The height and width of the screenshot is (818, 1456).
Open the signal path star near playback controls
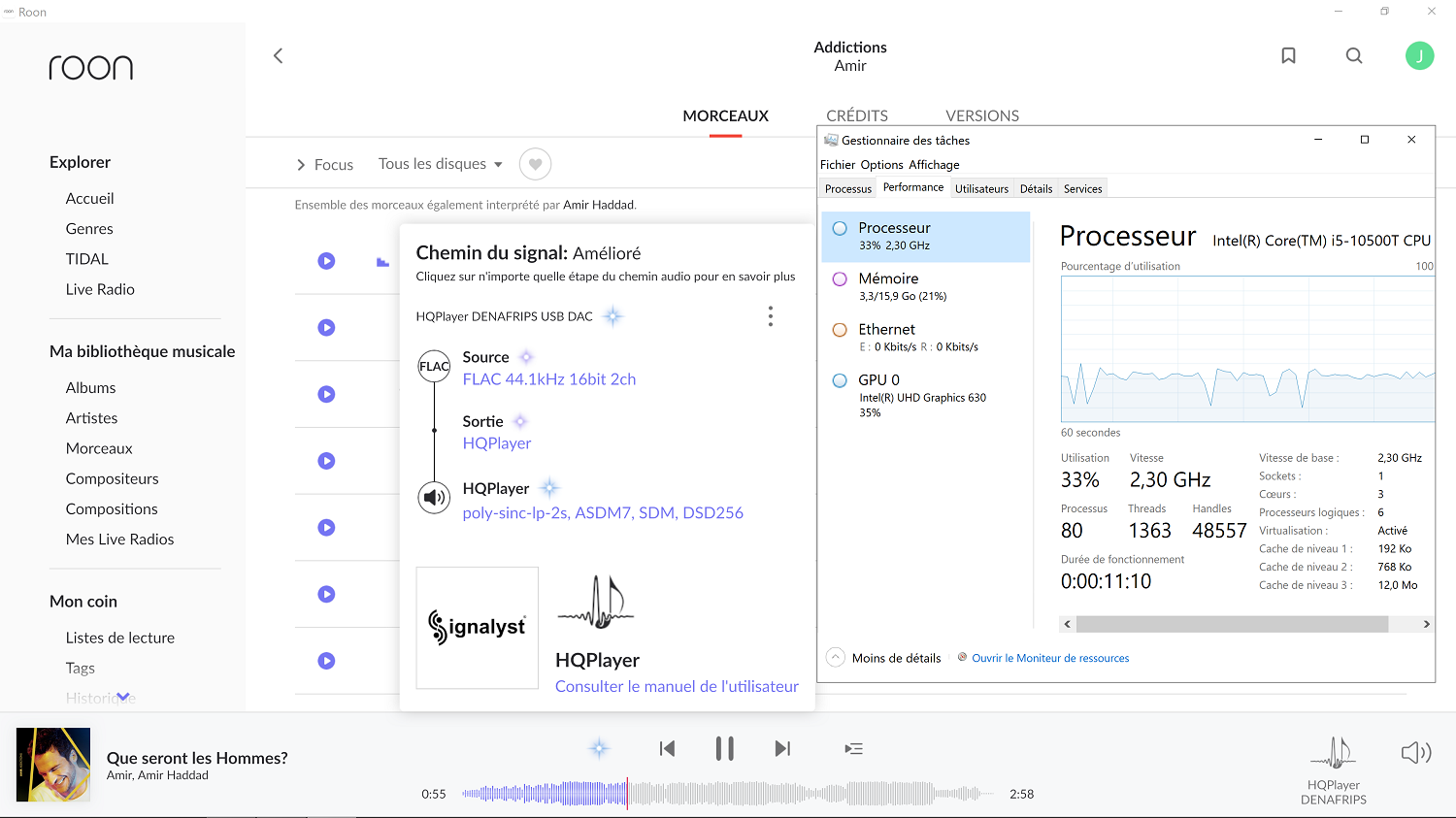(x=599, y=748)
